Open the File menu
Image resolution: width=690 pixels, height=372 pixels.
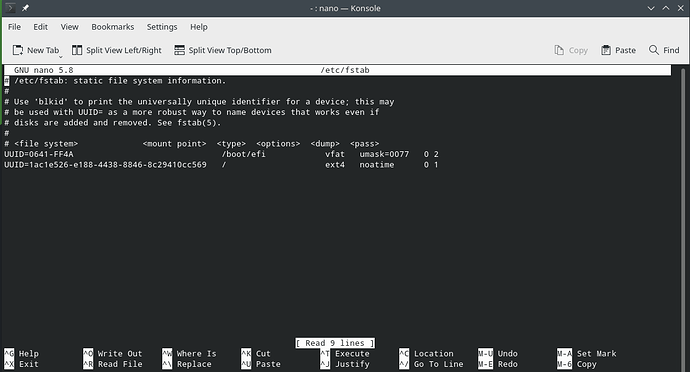coord(15,27)
